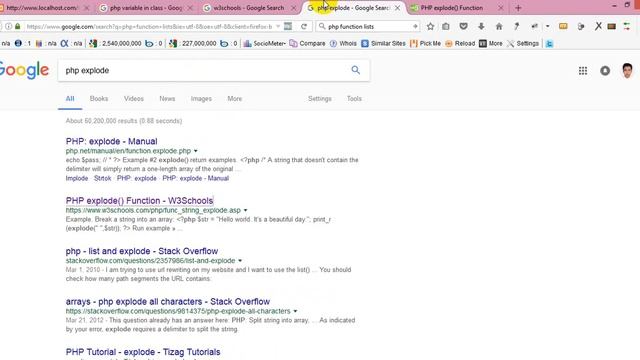Open php - list and explode result

[142, 251]
